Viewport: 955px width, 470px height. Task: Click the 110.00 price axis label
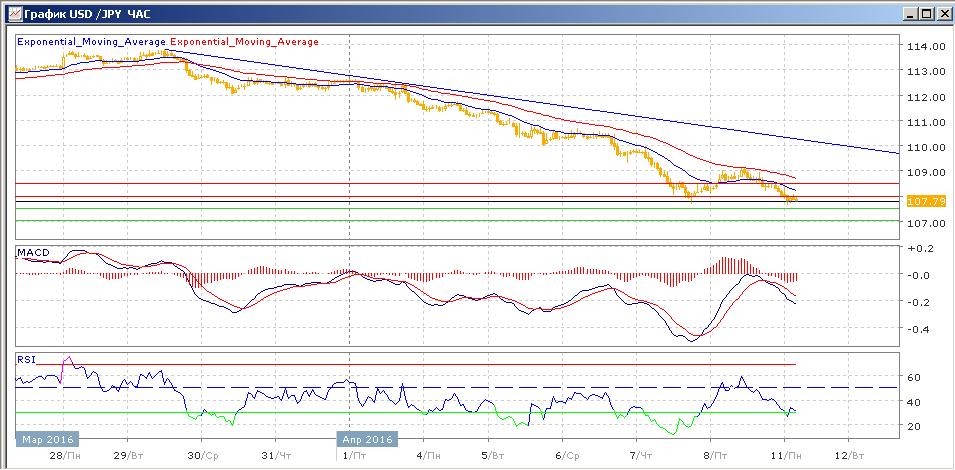click(925, 147)
